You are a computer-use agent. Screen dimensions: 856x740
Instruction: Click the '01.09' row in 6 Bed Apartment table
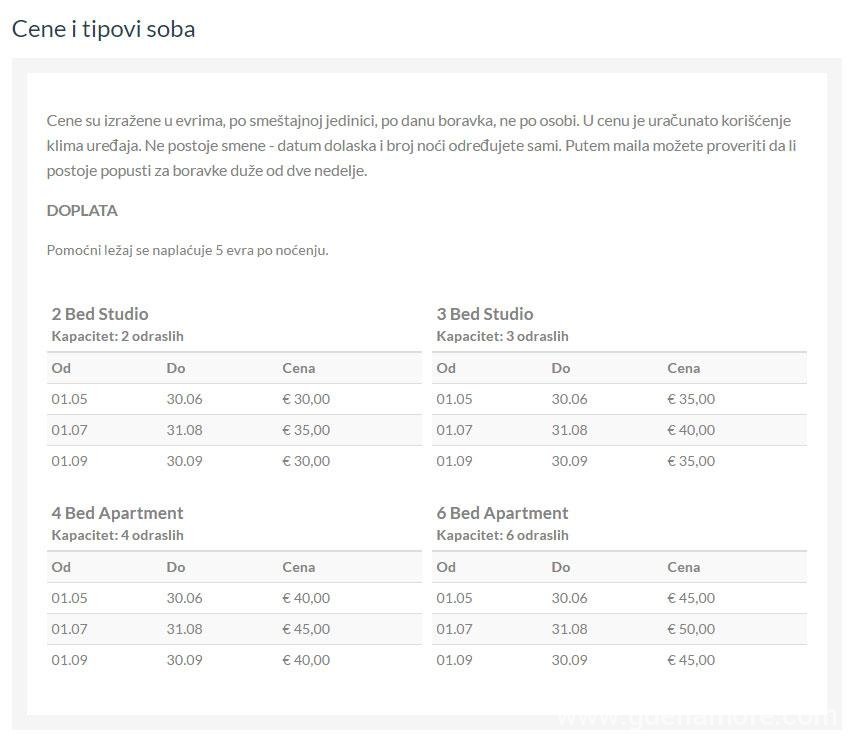[619, 660]
